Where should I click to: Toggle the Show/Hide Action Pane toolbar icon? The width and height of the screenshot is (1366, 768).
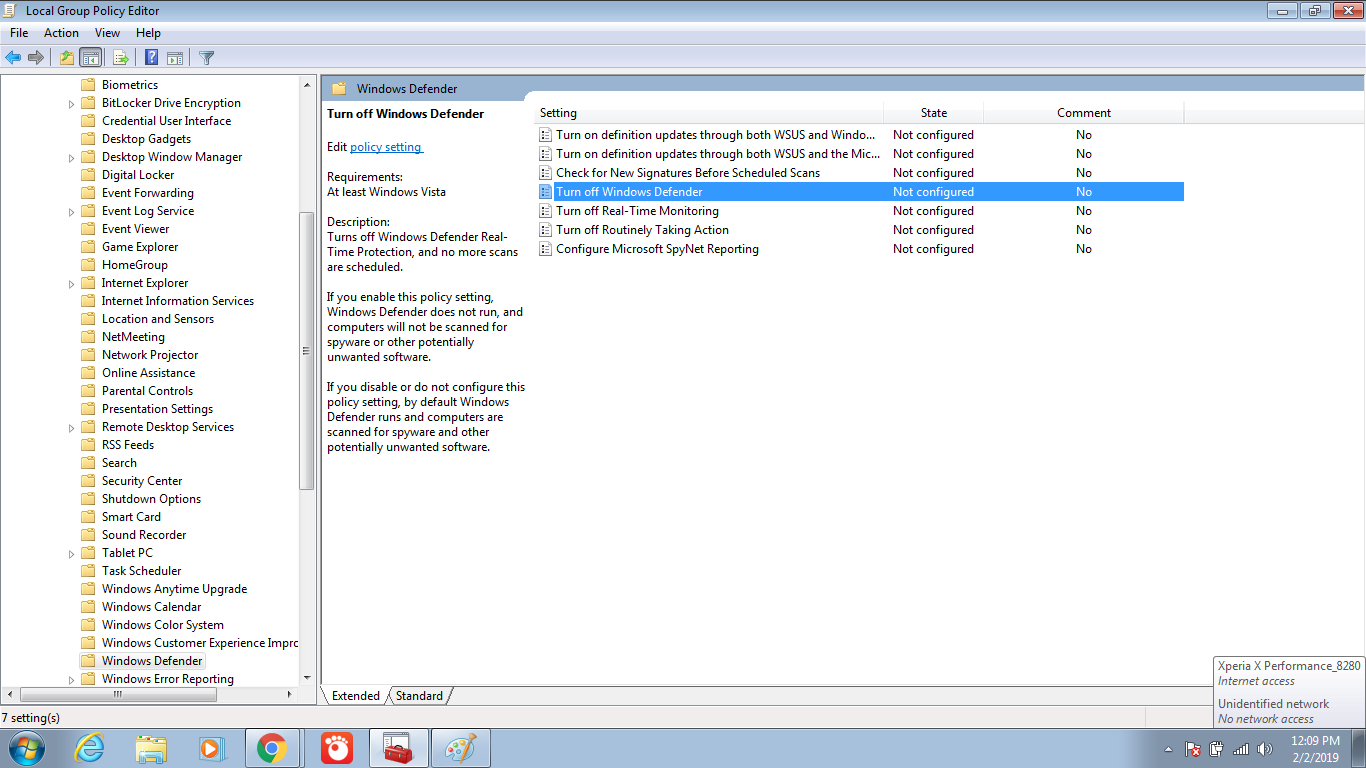tap(175, 57)
